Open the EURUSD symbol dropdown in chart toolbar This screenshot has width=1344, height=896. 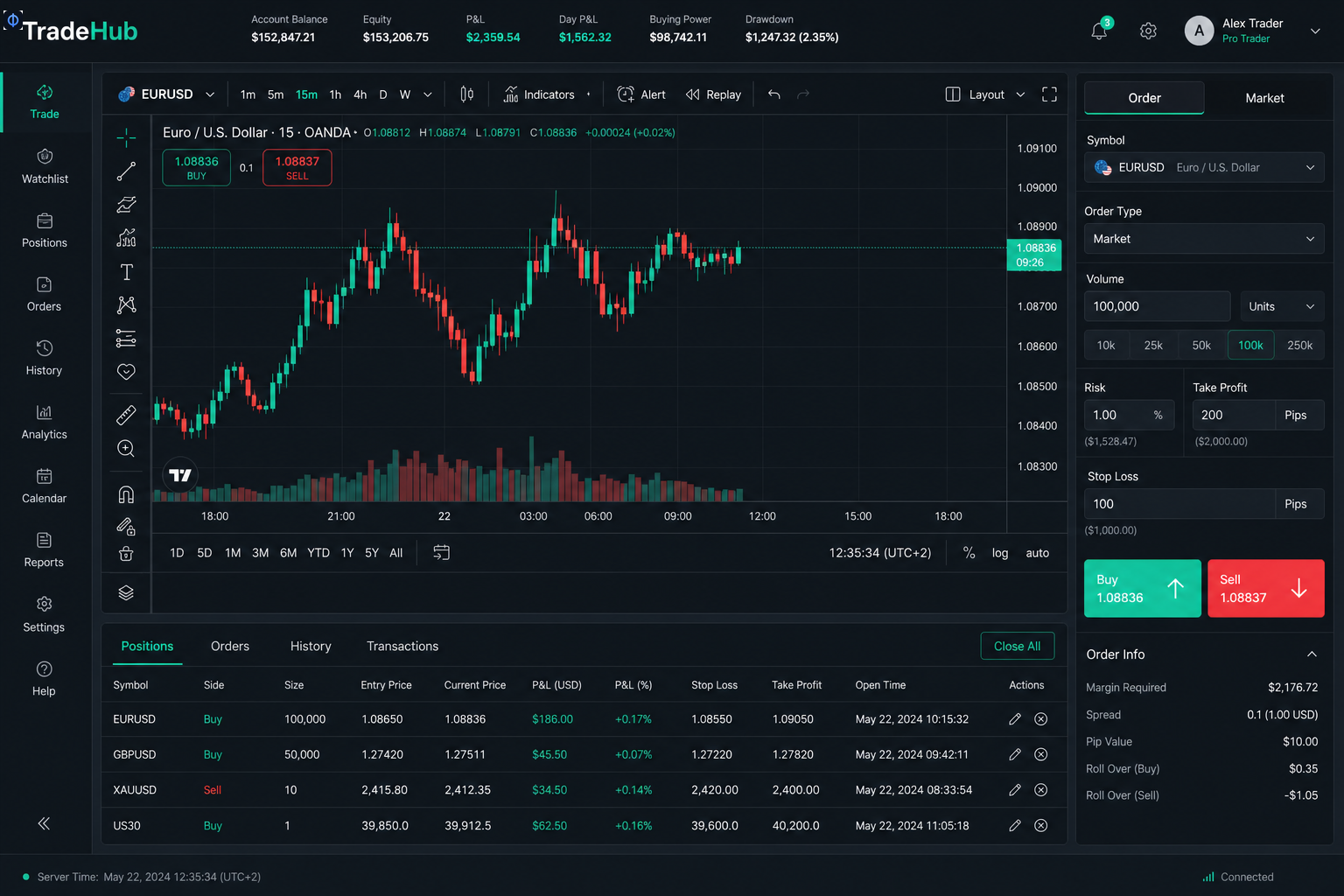pyautogui.click(x=166, y=94)
